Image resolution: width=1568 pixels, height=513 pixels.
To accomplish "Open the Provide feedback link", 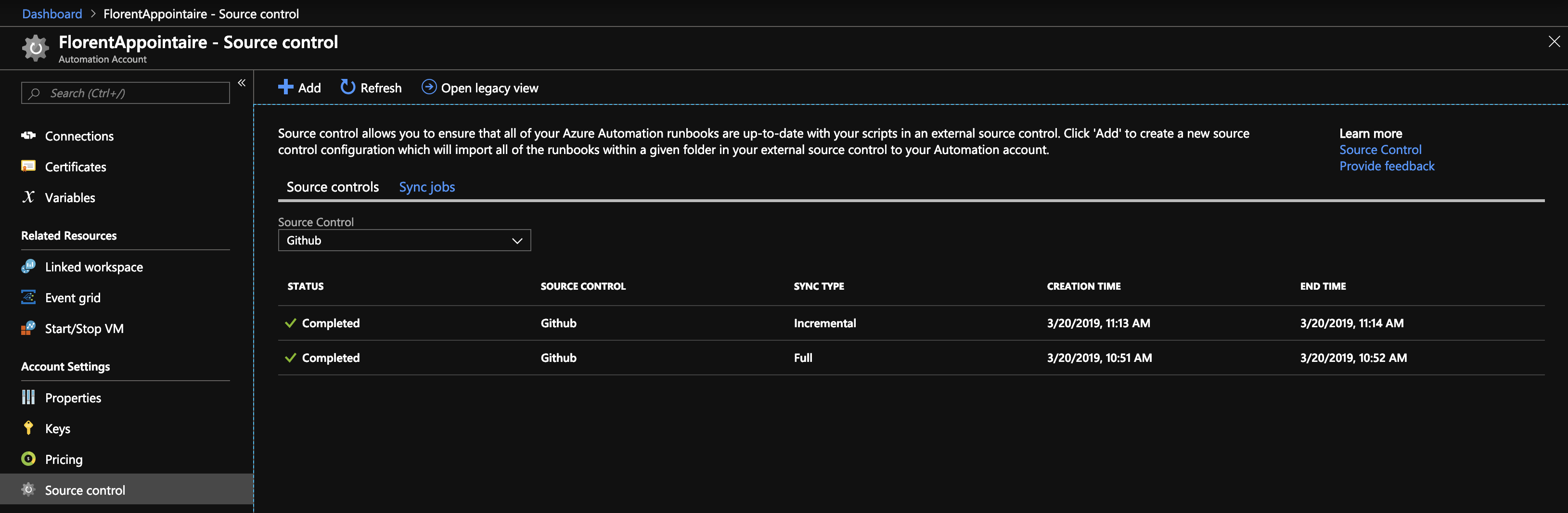I will click(1387, 166).
